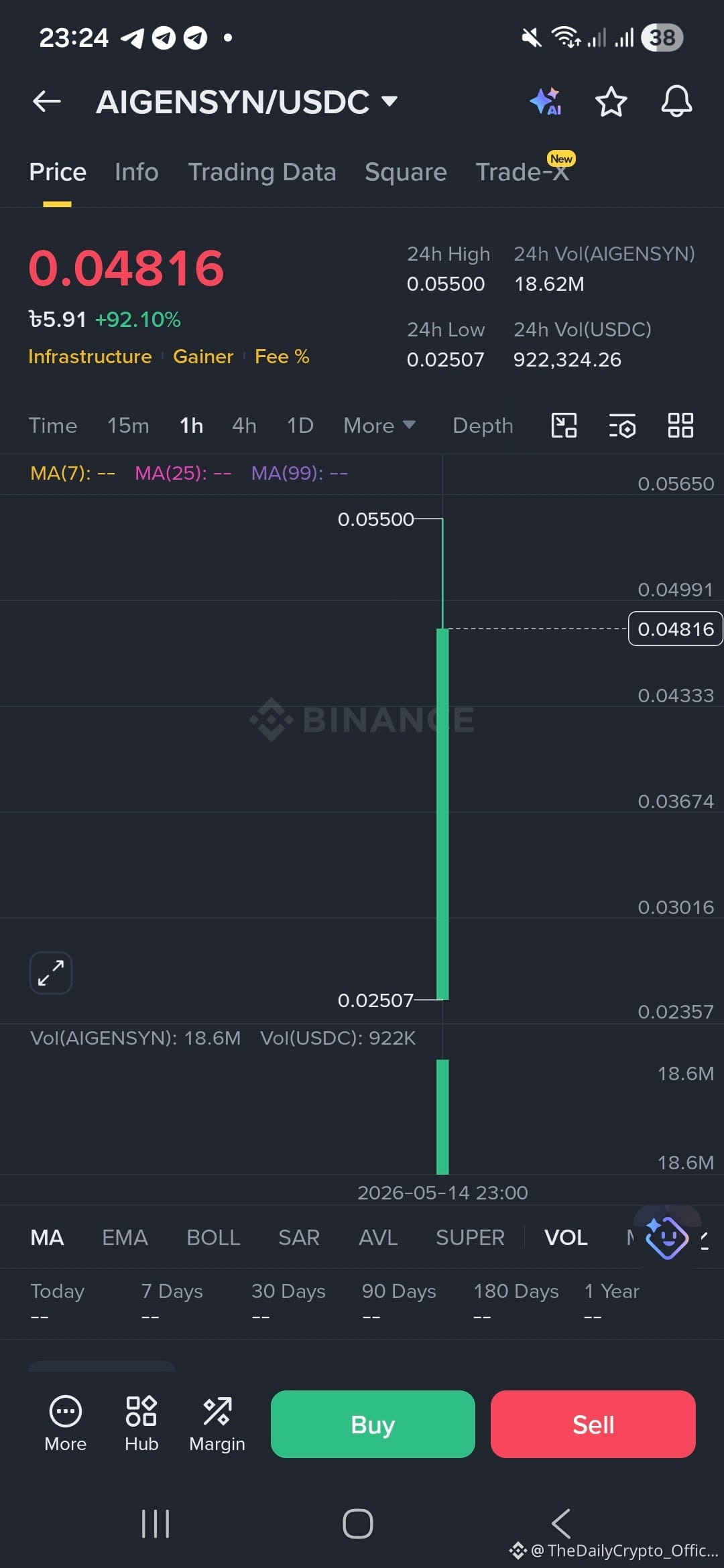This screenshot has height=1568, width=724.
Task: Enable the BOLL indicator
Action: tap(213, 1238)
